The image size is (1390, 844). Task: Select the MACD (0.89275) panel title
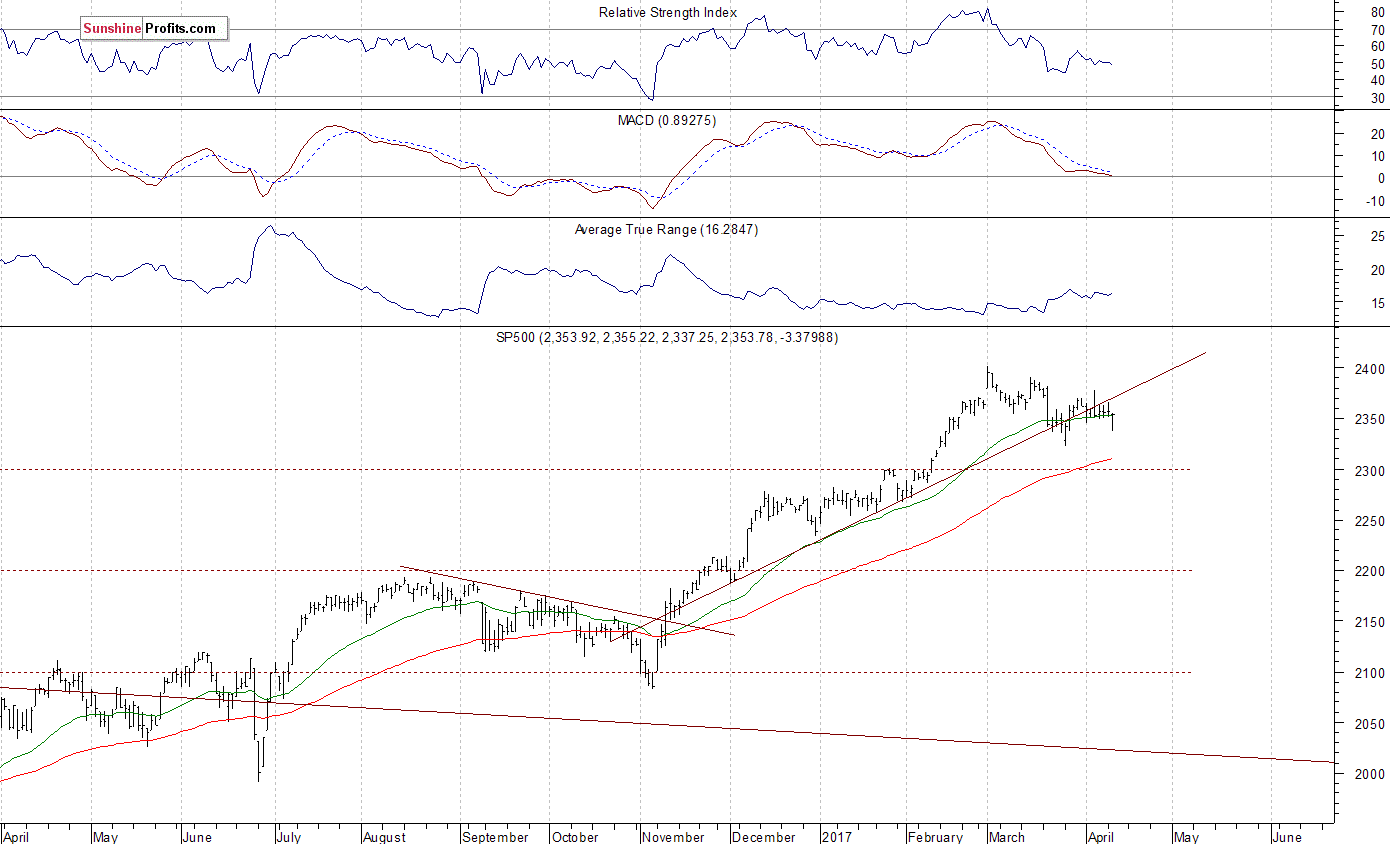pos(667,120)
